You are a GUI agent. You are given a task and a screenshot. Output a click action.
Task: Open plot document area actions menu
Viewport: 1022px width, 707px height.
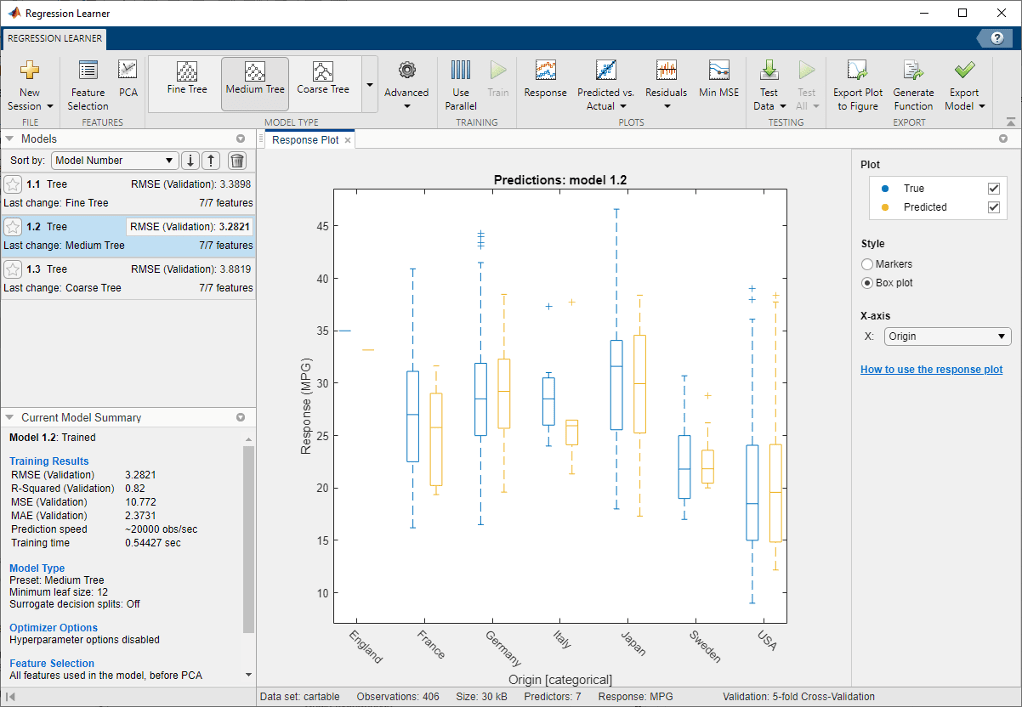click(x=1003, y=139)
